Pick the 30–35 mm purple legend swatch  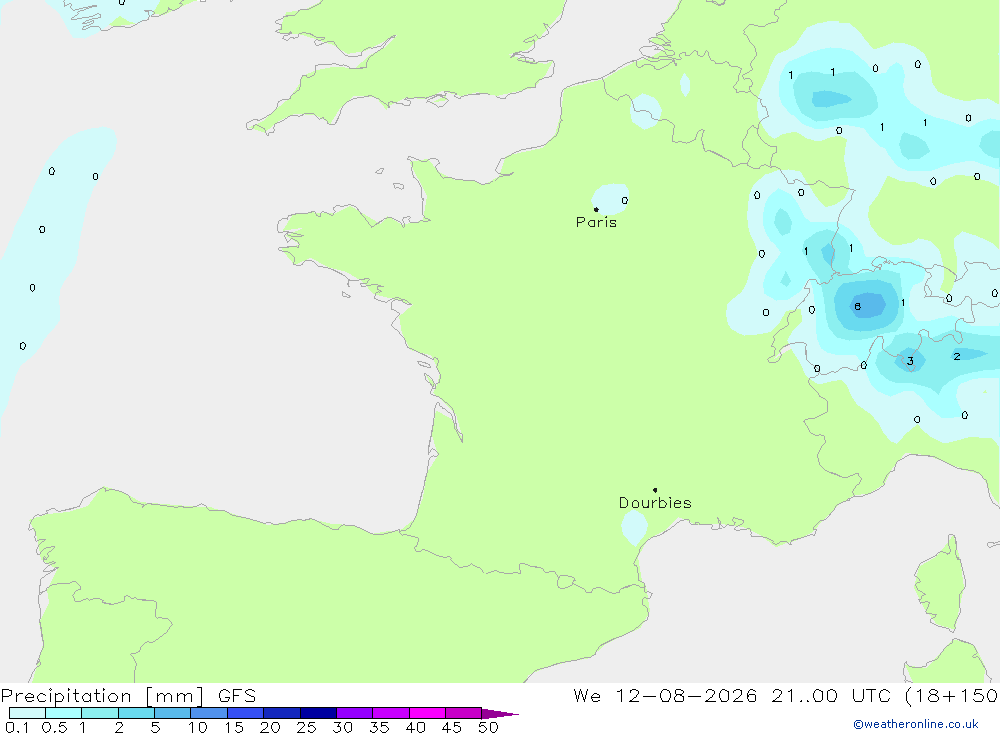pyautogui.click(x=354, y=713)
